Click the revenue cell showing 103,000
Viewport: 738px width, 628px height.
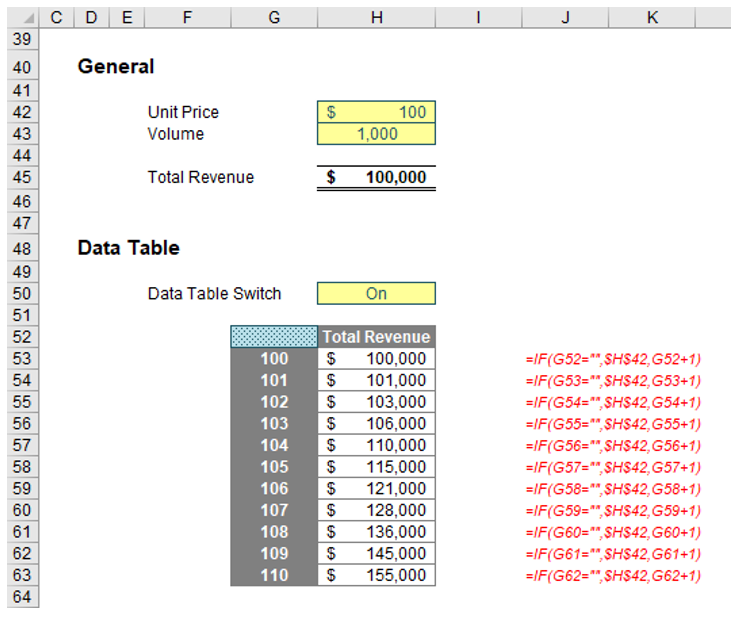pos(377,402)
